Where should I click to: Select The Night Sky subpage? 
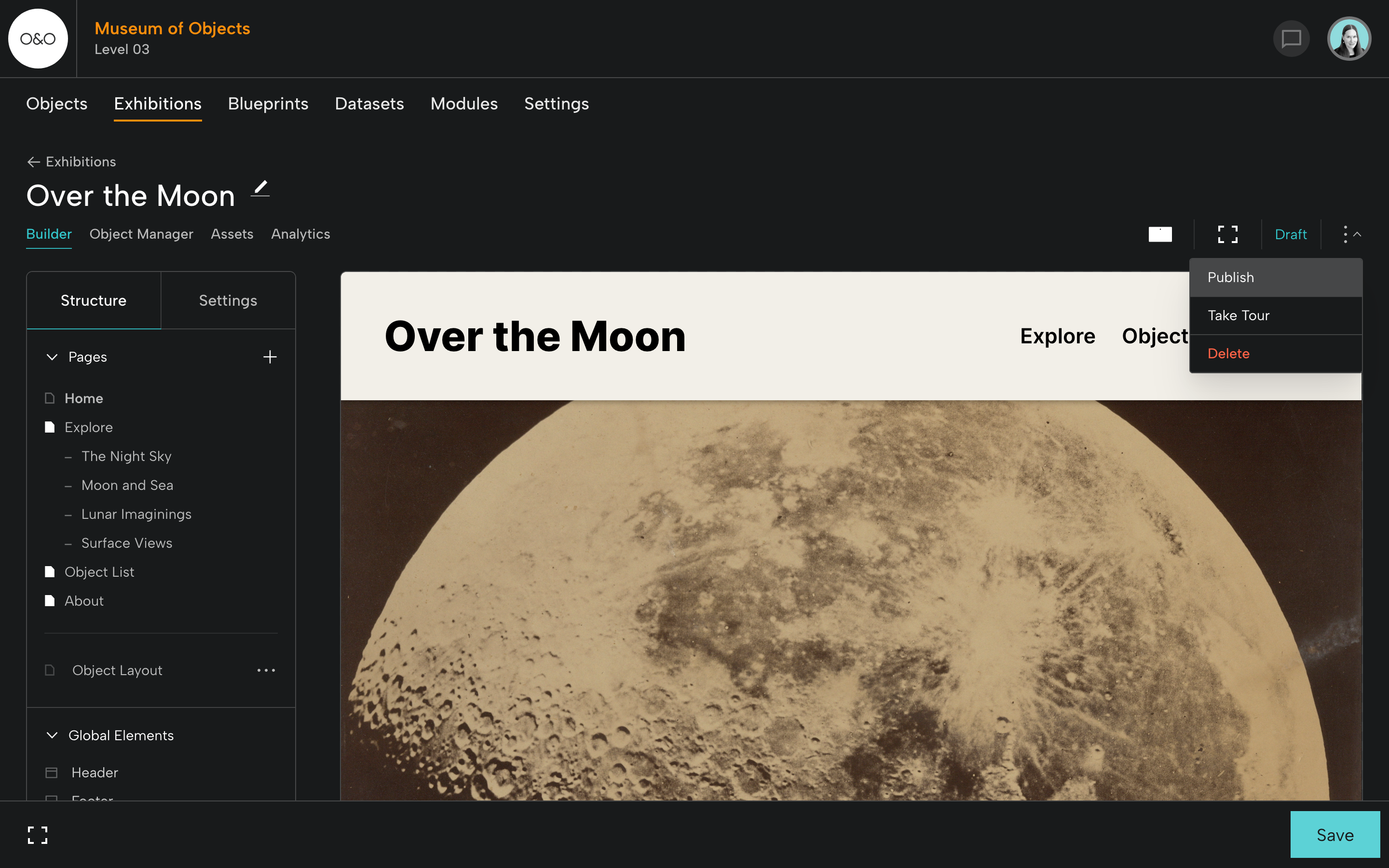pyautogui.click(x=126, y=456)
